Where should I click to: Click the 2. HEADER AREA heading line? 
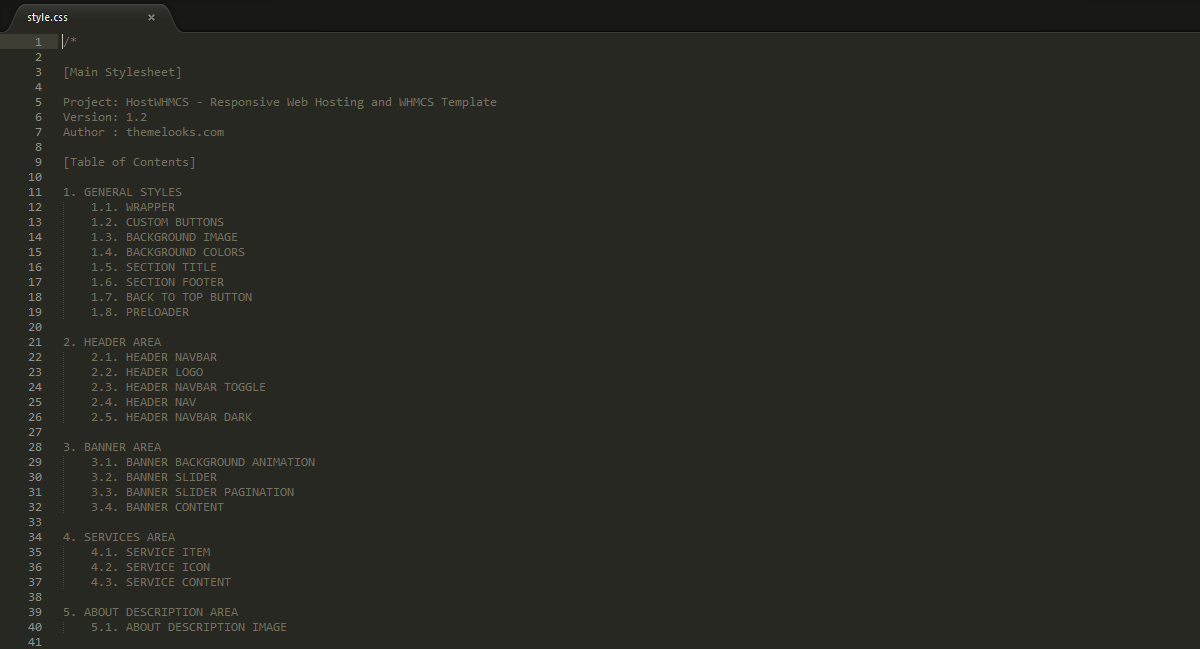pyautogui.click(x=111, y=342)
